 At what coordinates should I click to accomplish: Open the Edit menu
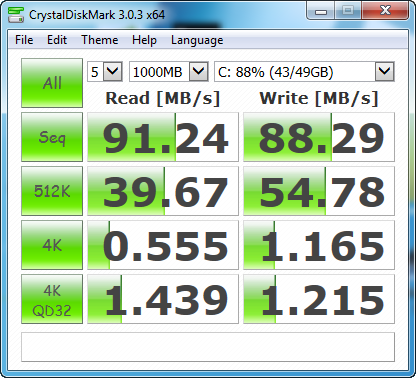click(x=57, y=40)
